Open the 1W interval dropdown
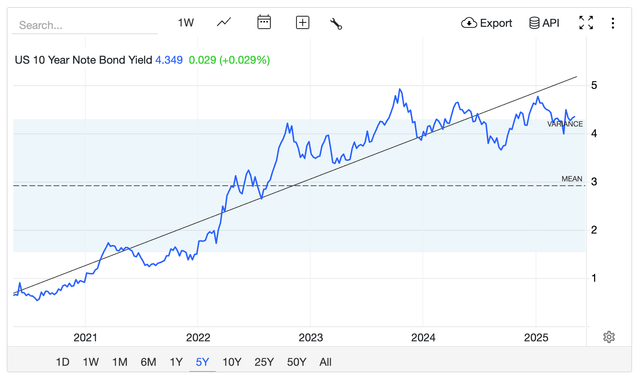 pyautogui.click(x=186, y=22)
